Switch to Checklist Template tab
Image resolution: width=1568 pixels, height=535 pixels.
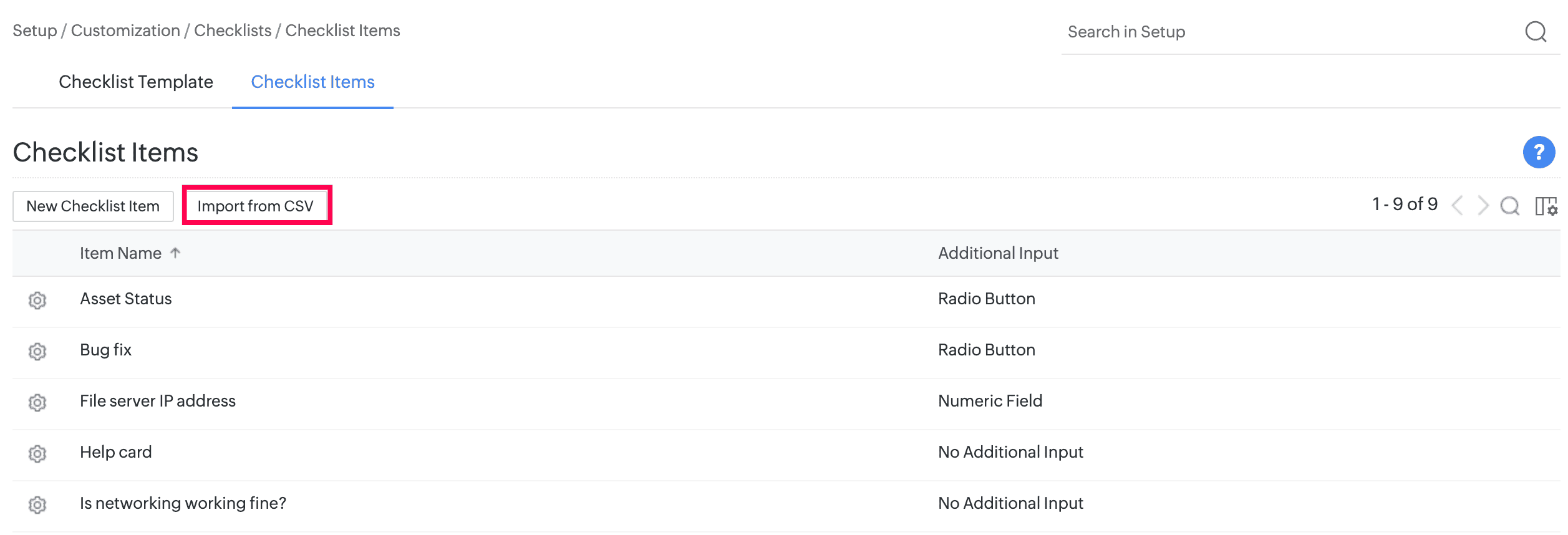pos(136,82)
